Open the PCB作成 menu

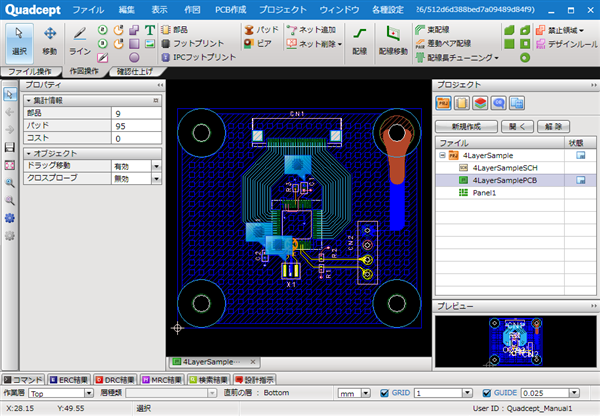pyautogui.click(x=230, y=10)
